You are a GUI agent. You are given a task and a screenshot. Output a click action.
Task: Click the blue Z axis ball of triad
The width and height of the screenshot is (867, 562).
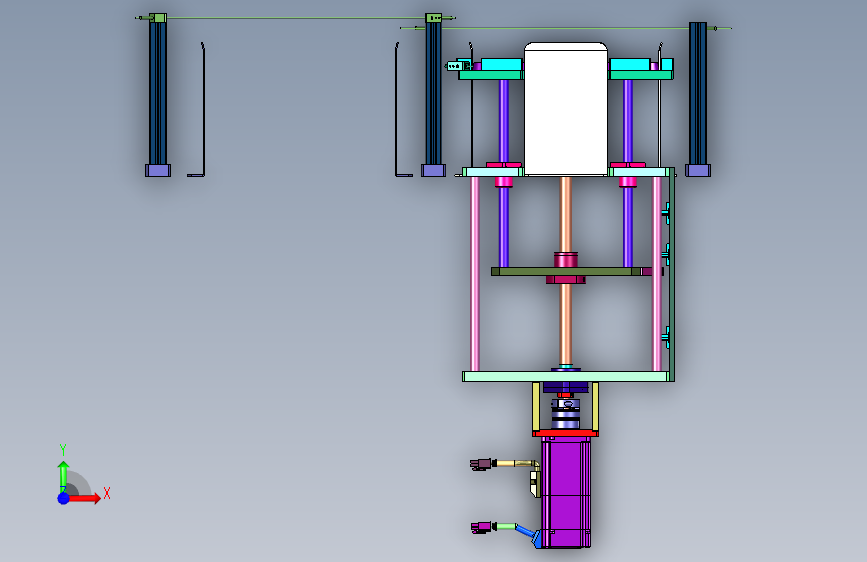pos(63,498)
